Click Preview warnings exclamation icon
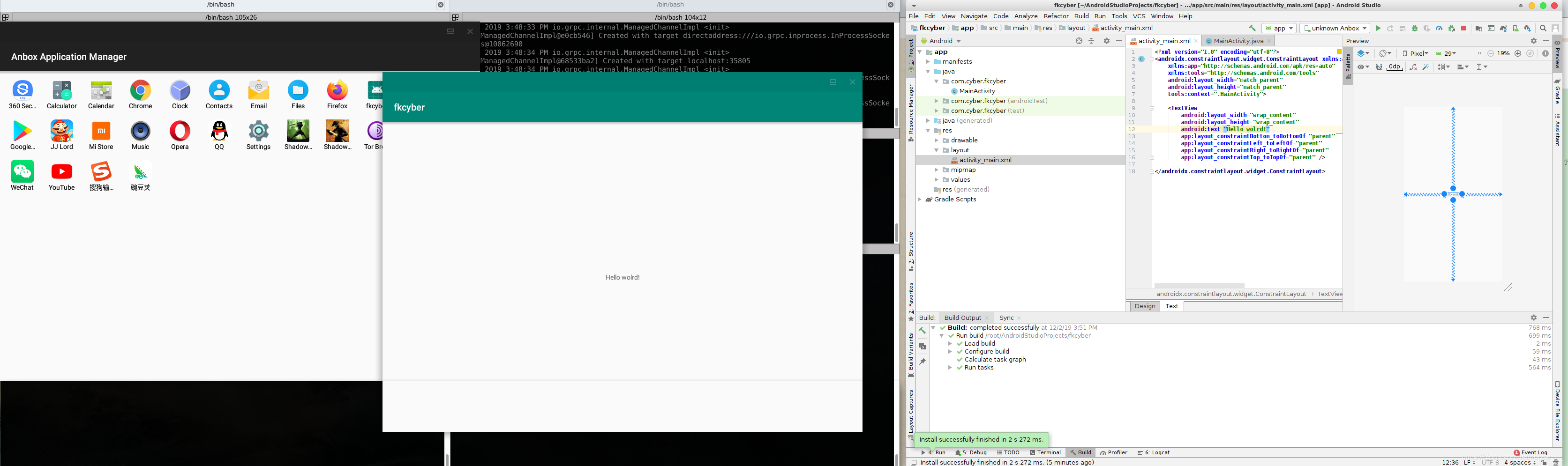Image resolution: width=1568 pixels, height=466 pixels. pos(1545,53)
